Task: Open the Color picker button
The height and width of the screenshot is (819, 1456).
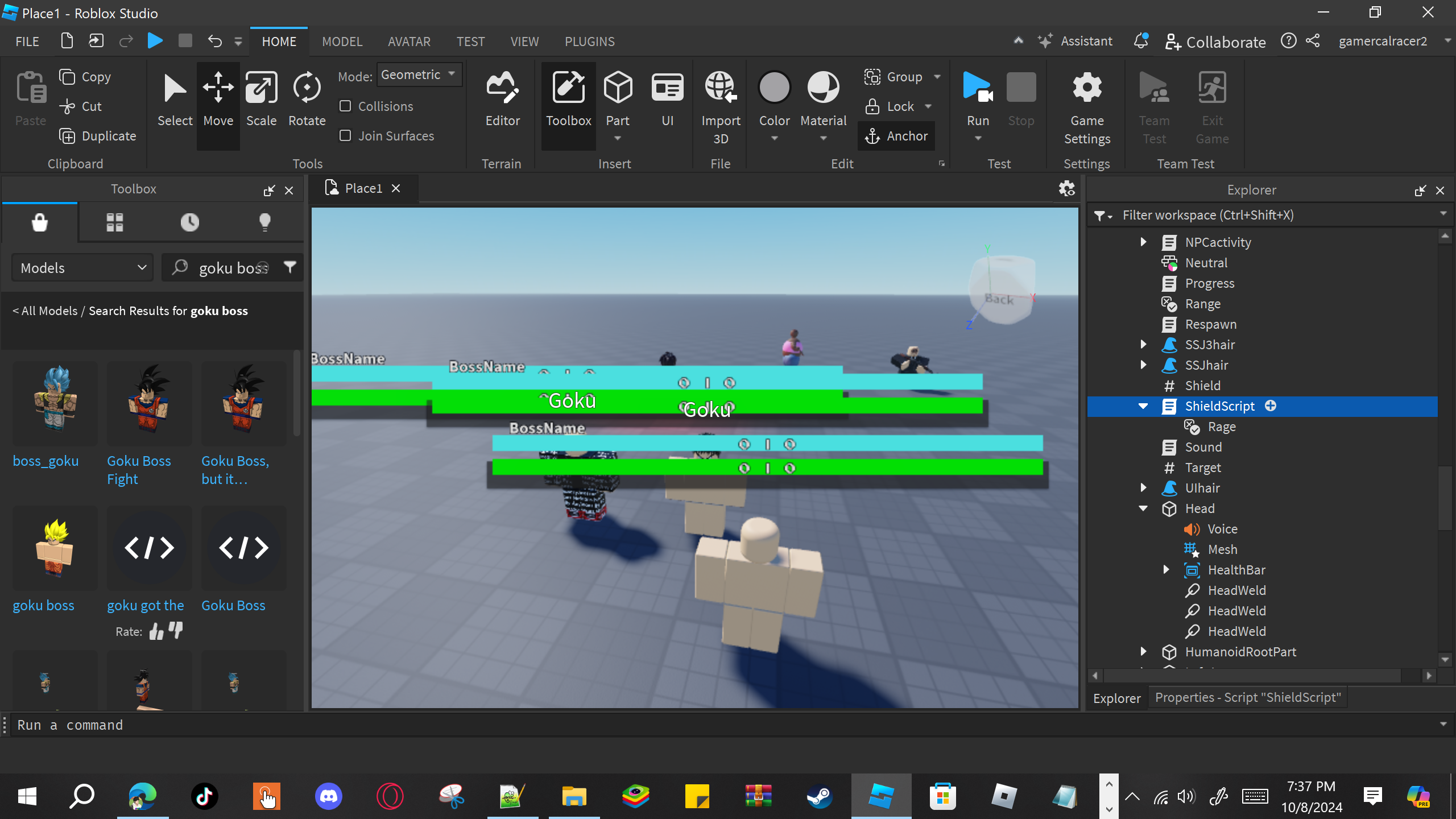Action: tap(774, 88)
